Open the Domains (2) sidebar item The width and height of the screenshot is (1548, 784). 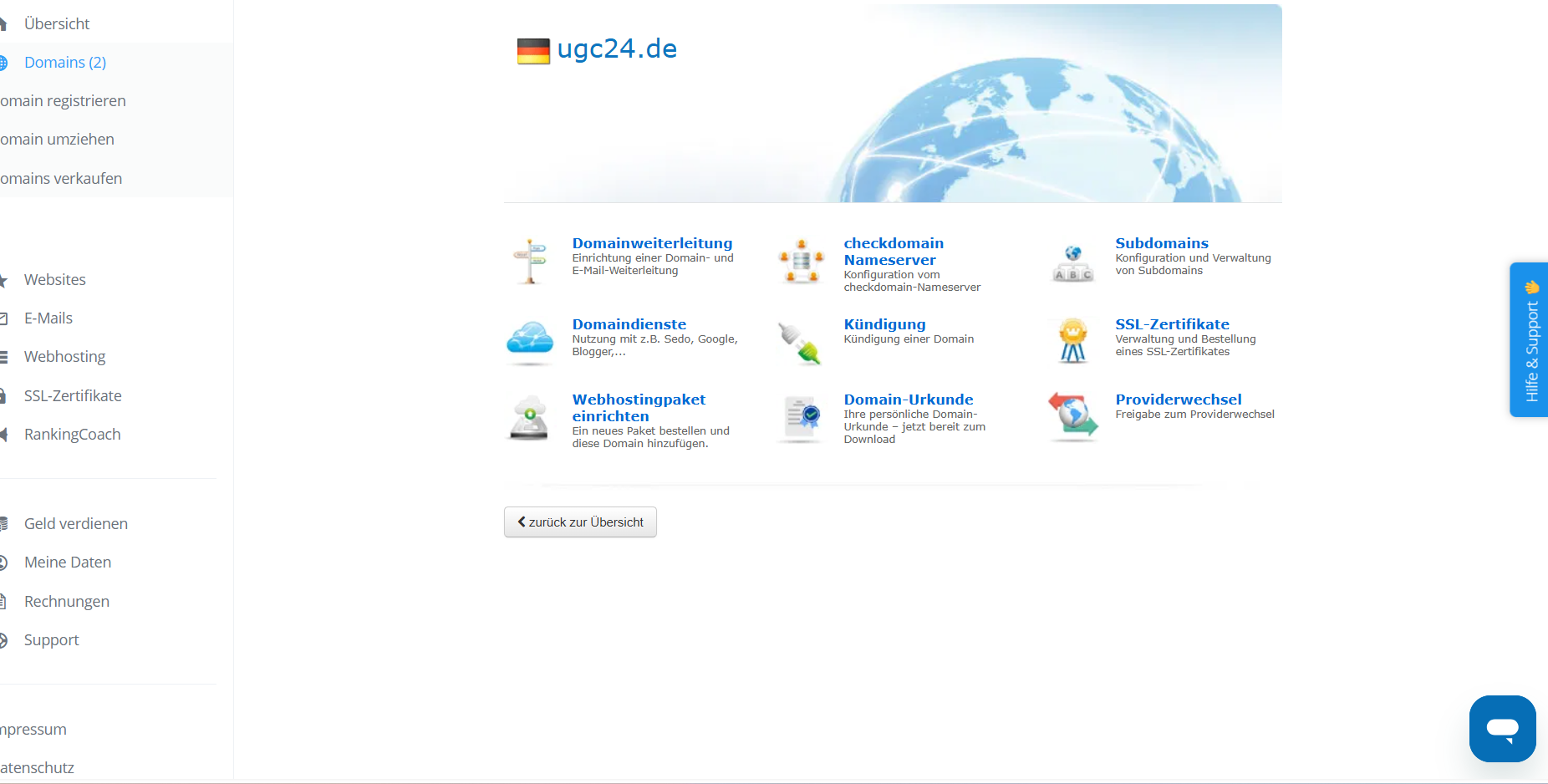click(x=65, y=63)
